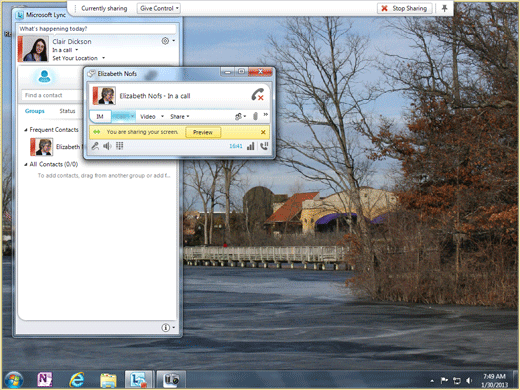The width and height of the screenshot is (520, 390).
Task: Select the contacts view icon
Action: 44,76
